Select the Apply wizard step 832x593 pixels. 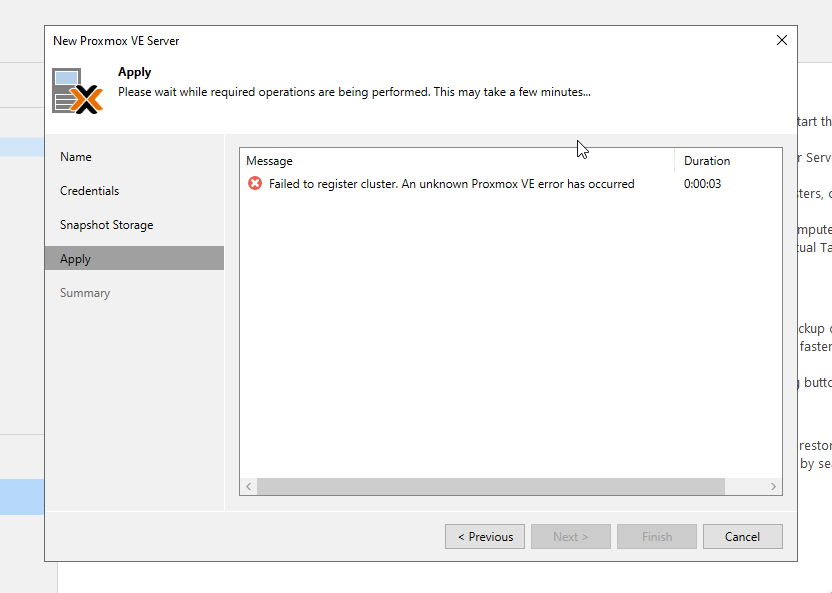click(x=134, y=259)
